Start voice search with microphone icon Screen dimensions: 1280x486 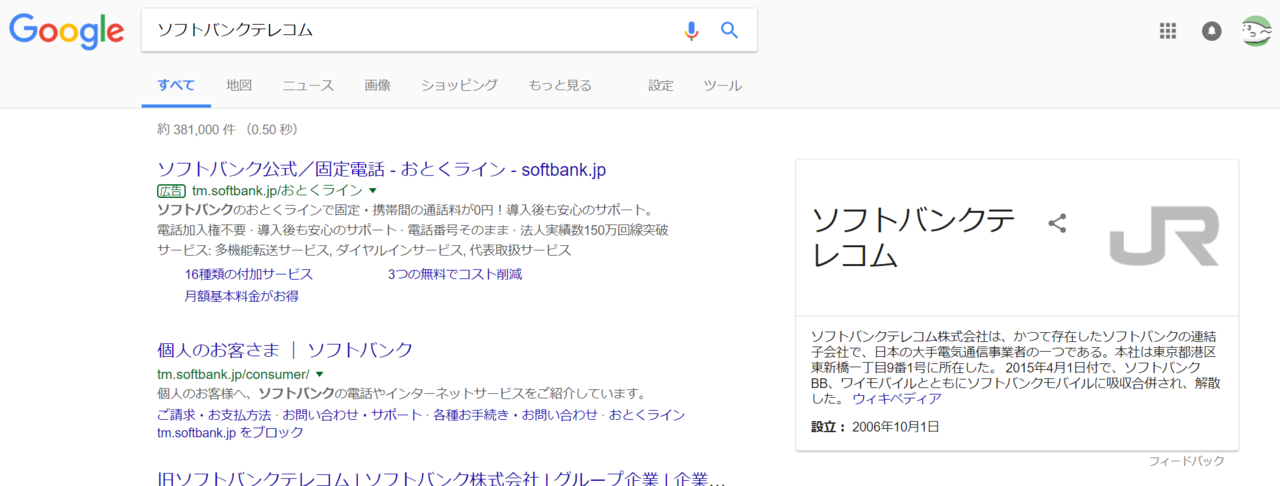click(x=691, y=30)
